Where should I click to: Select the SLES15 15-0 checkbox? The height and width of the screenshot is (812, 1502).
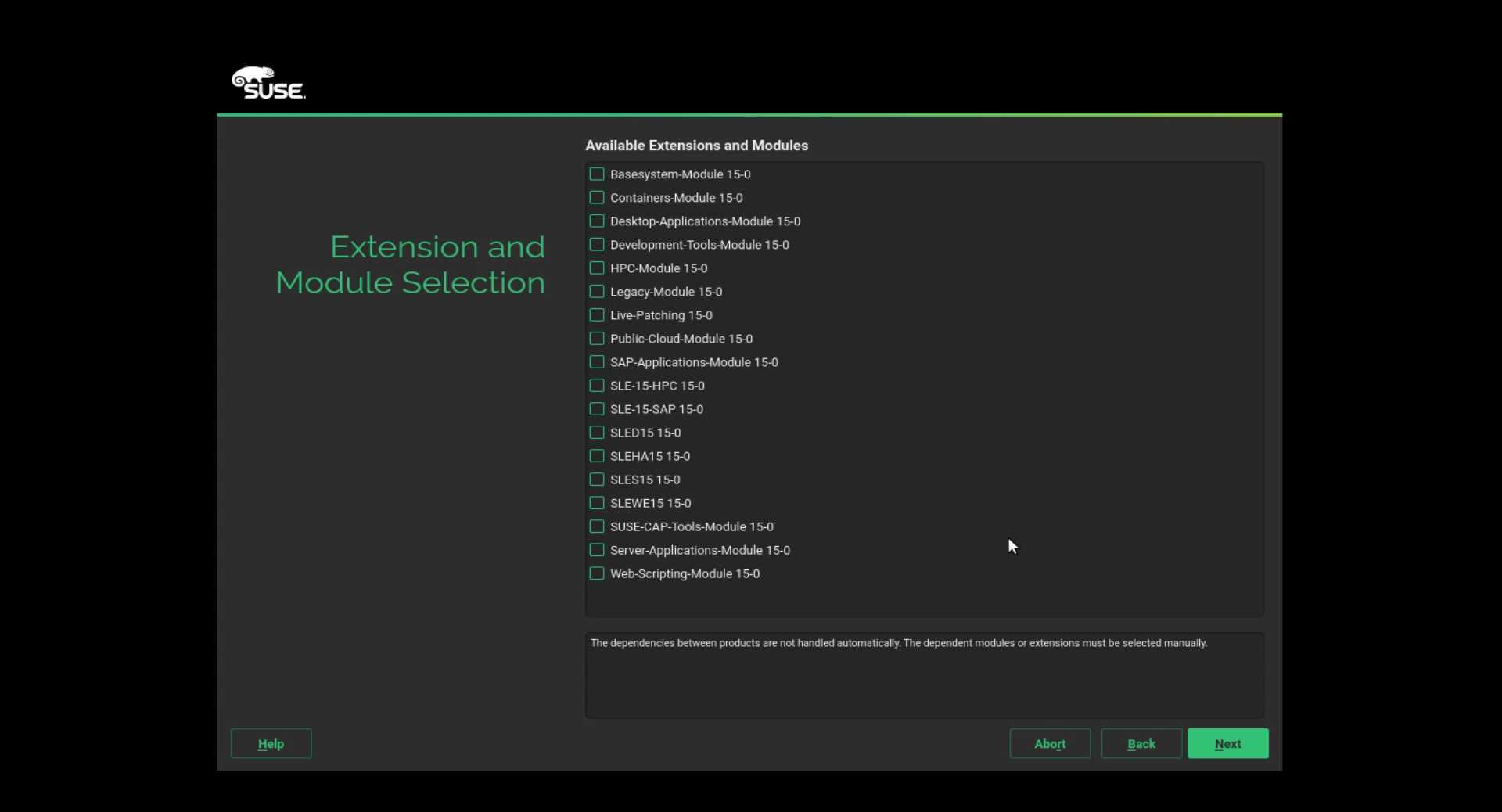click(x=597, y=480)
